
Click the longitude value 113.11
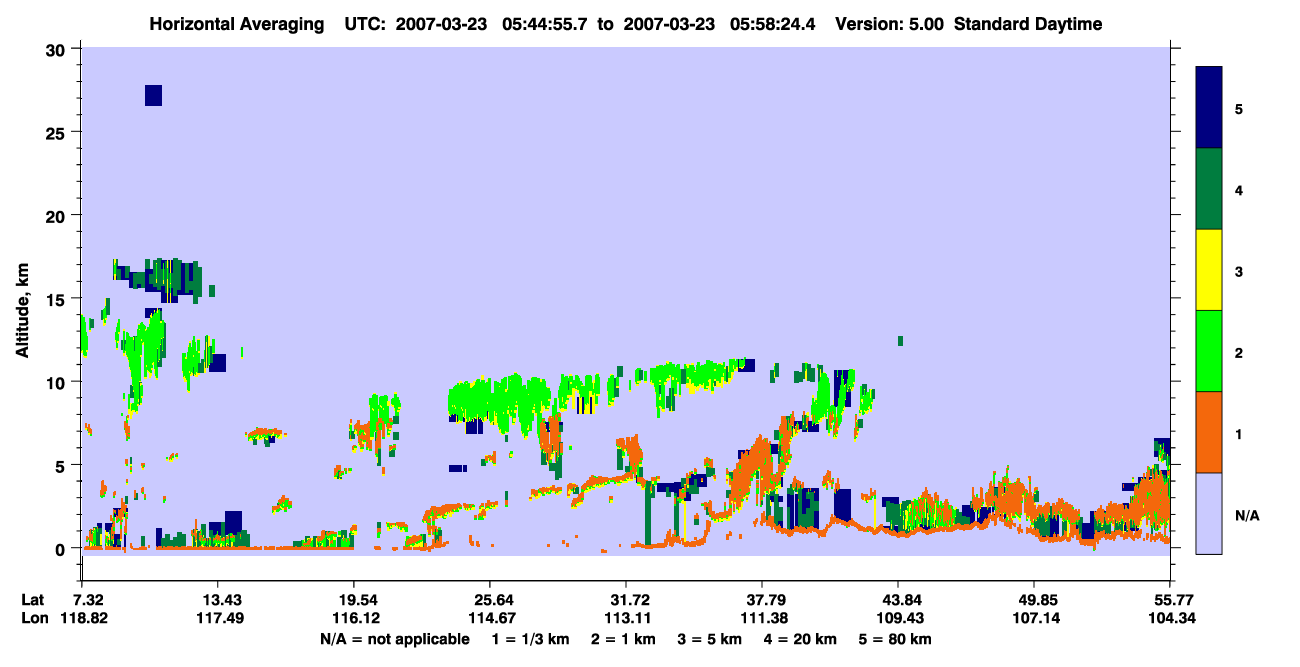click(x=626, y=618)
